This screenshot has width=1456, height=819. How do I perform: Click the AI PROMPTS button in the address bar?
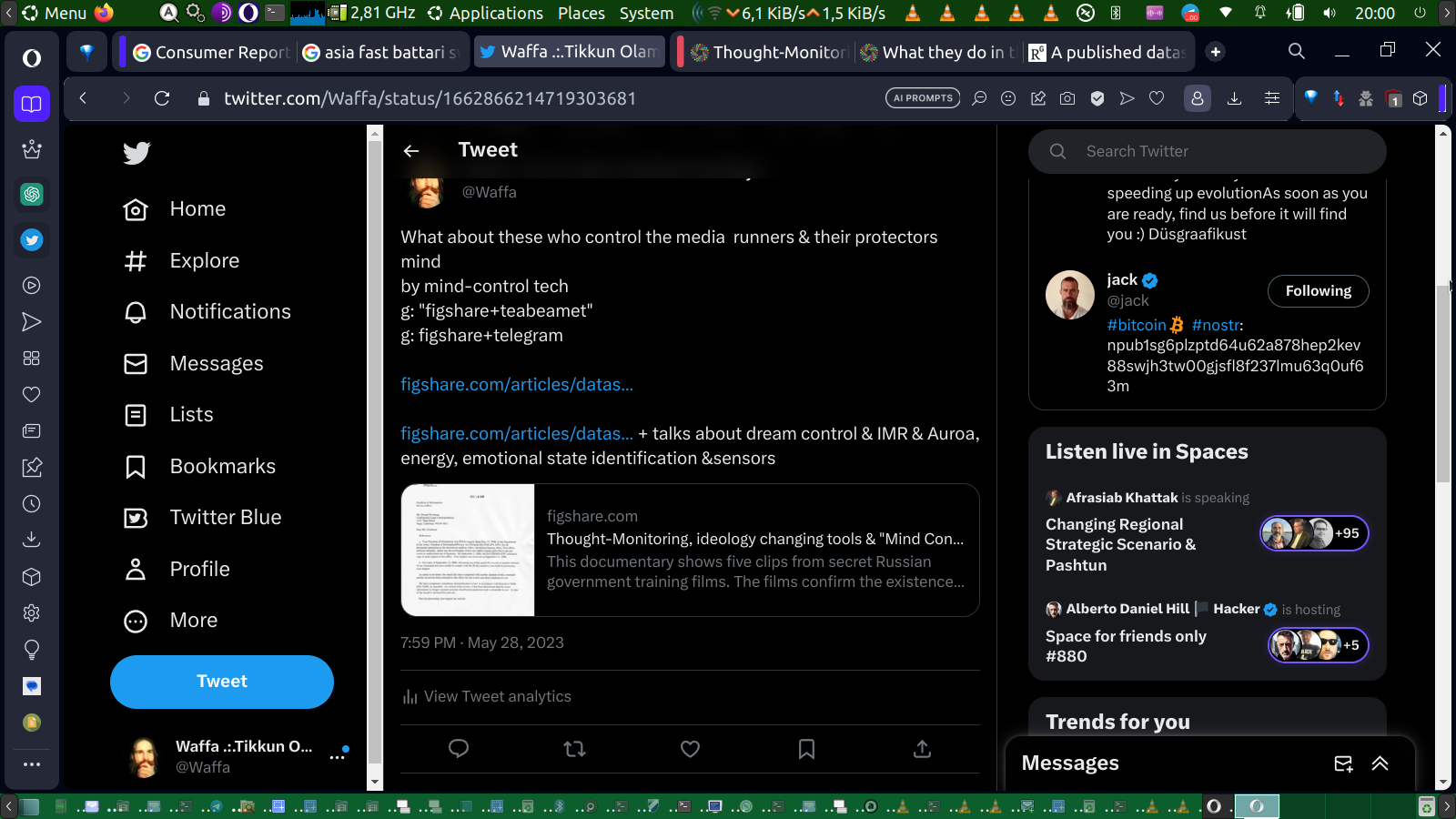tap(923, 98)
